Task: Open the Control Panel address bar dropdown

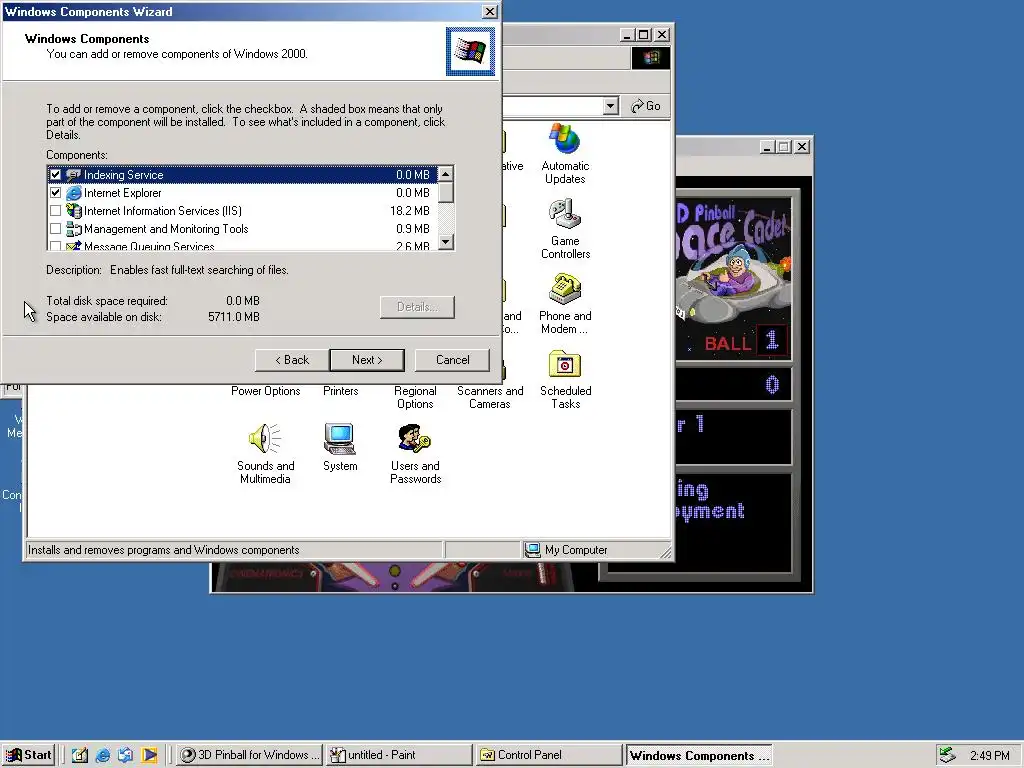Action: [611, 106]
